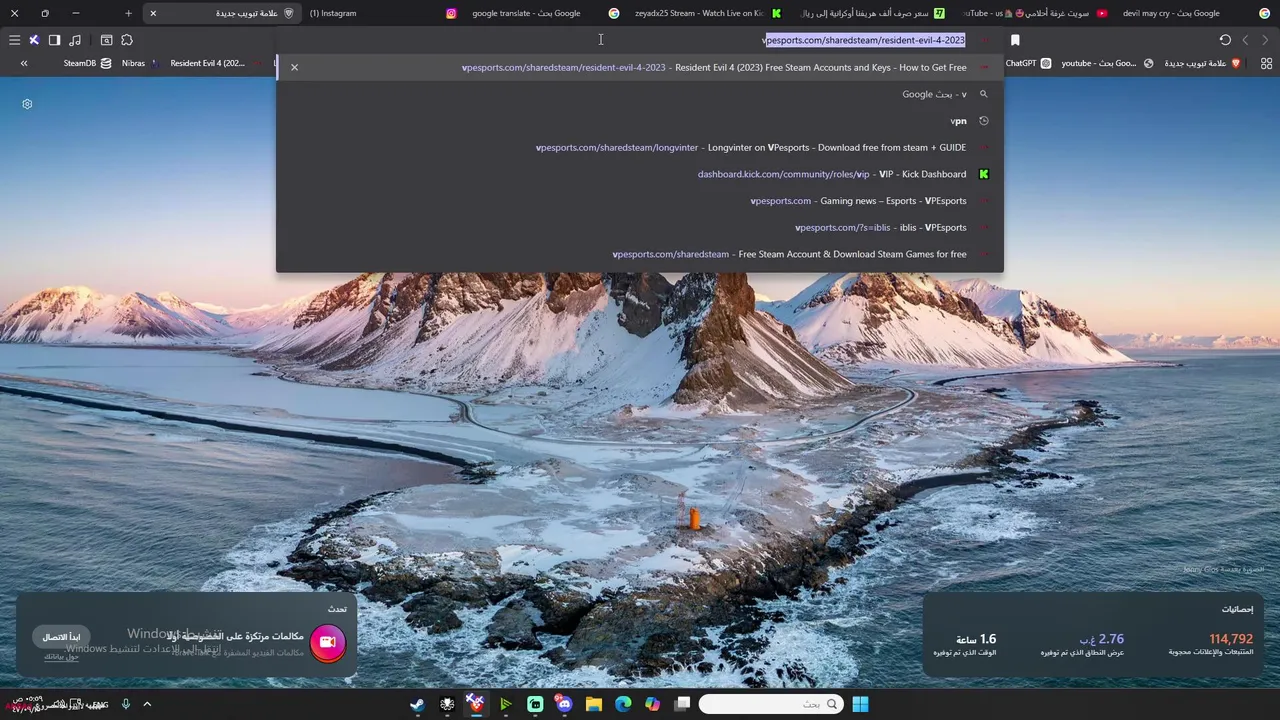Select the vpesports.com/sharedsteam suggestion
Image resolution: width=1280 pixels, height=720 pixels.
pos(640,254)
